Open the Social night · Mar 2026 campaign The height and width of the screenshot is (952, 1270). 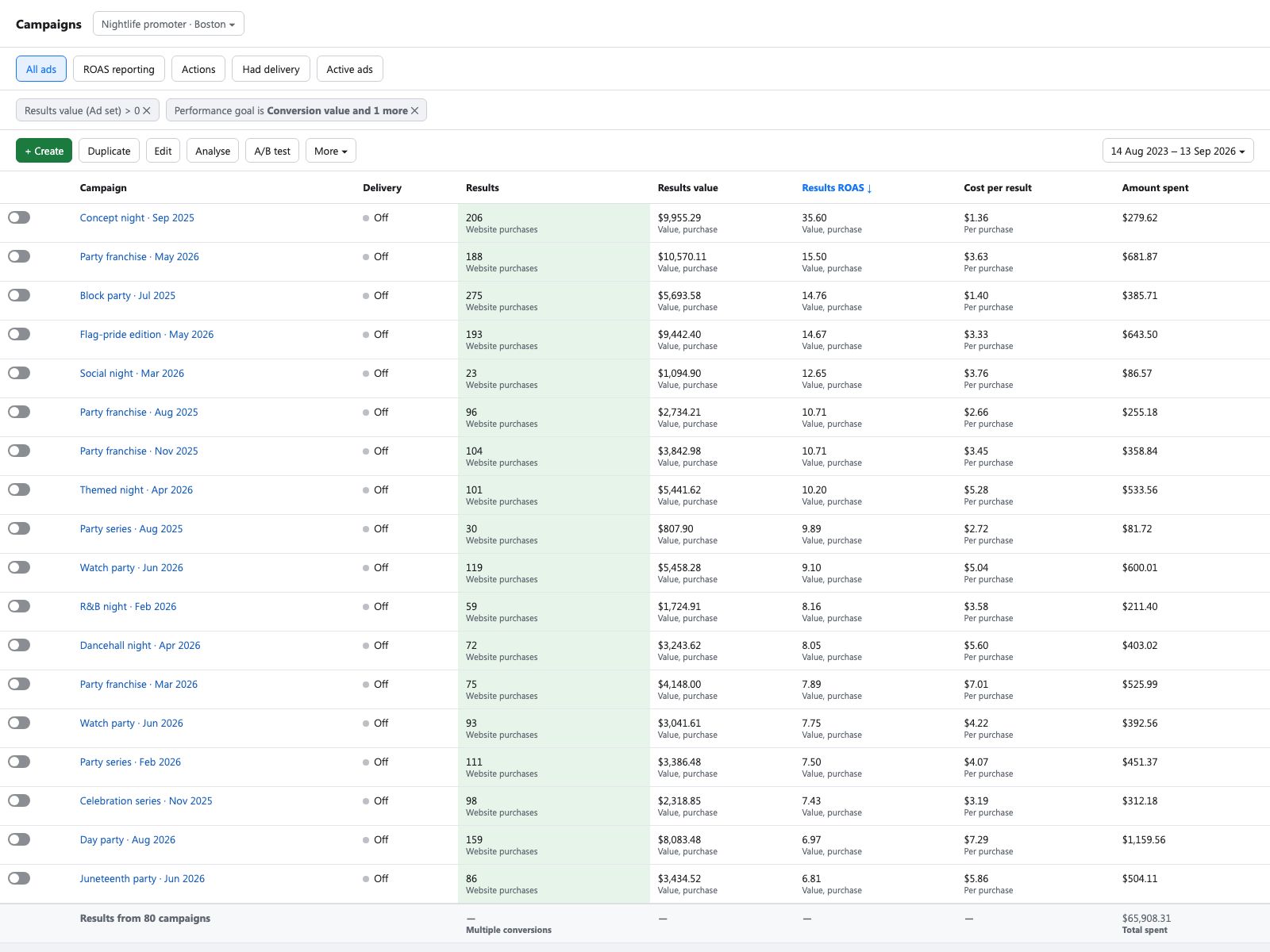132,373
